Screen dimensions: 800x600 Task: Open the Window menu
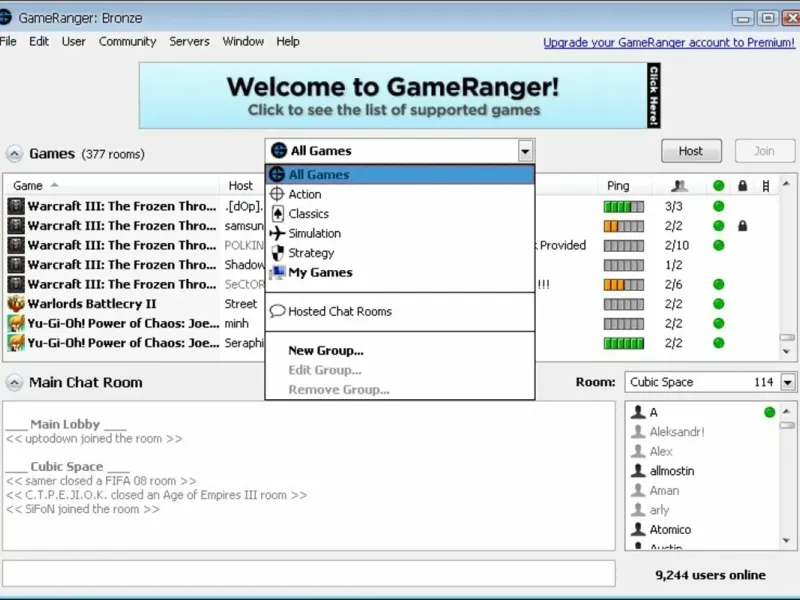point(243,41)
